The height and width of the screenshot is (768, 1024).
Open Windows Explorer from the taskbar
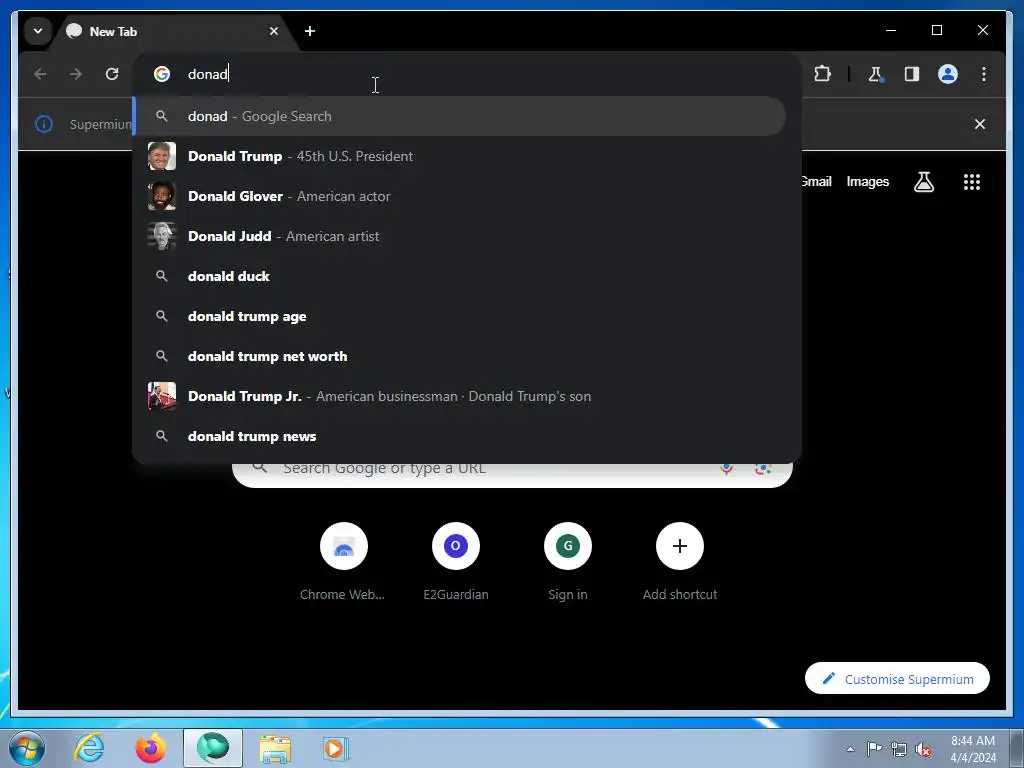click(x=275, y=748)
